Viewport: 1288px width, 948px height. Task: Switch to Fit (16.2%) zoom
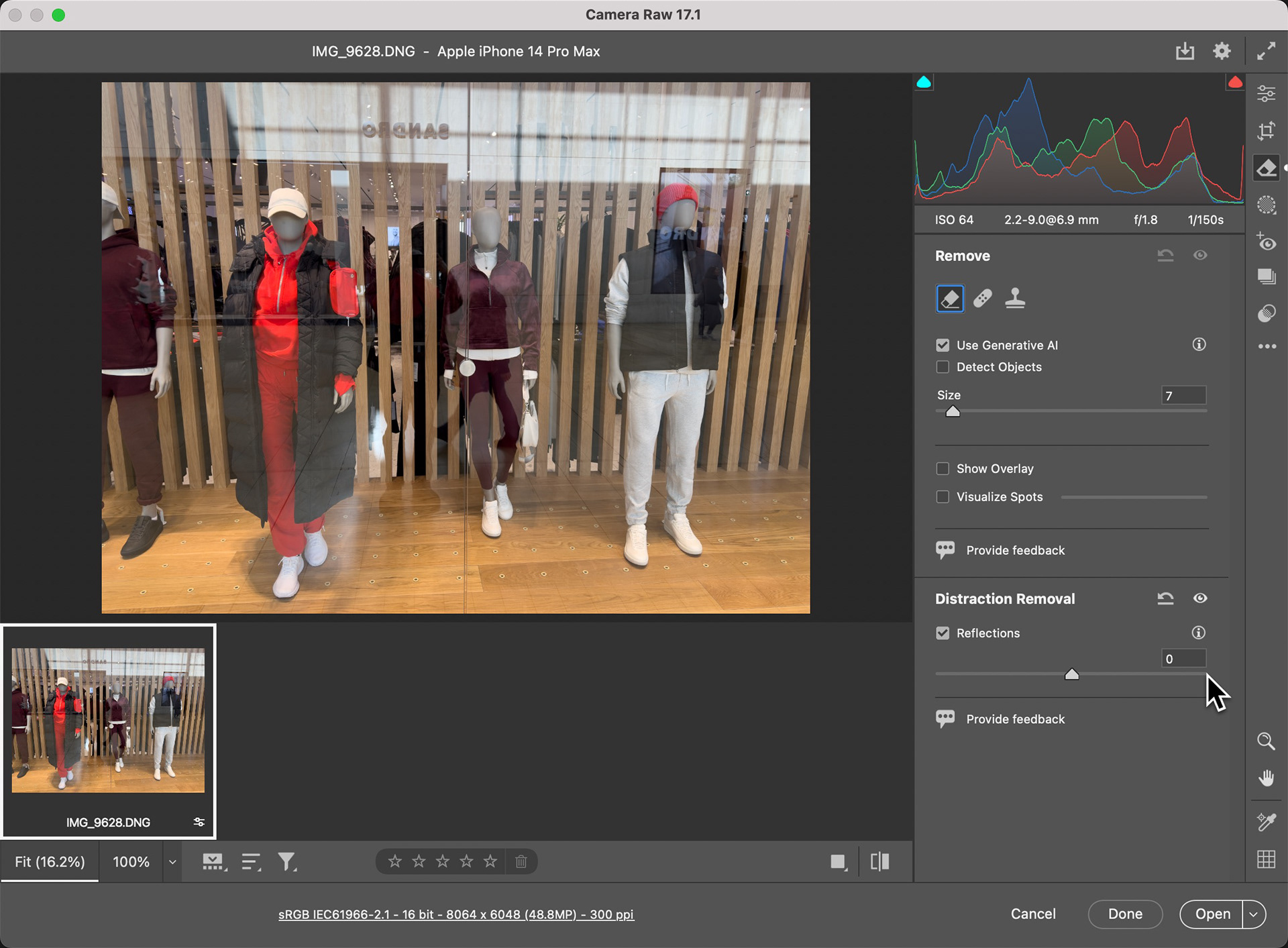(x=50, y=862)
